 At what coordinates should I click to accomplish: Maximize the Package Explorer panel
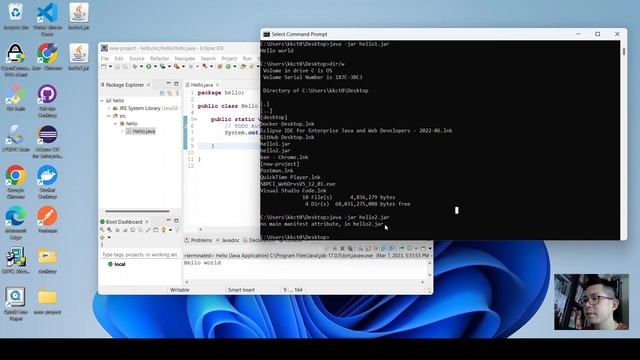176,84
